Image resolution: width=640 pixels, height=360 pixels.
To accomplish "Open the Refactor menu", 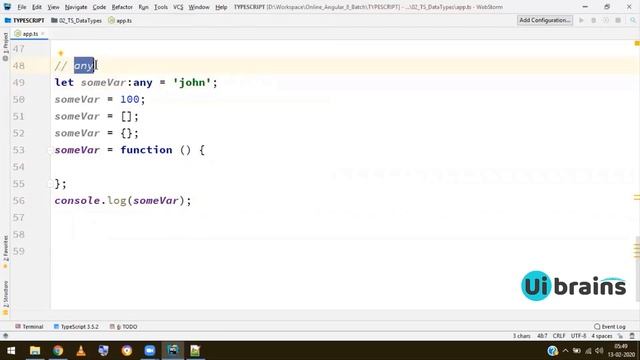I will click(122, 7).
